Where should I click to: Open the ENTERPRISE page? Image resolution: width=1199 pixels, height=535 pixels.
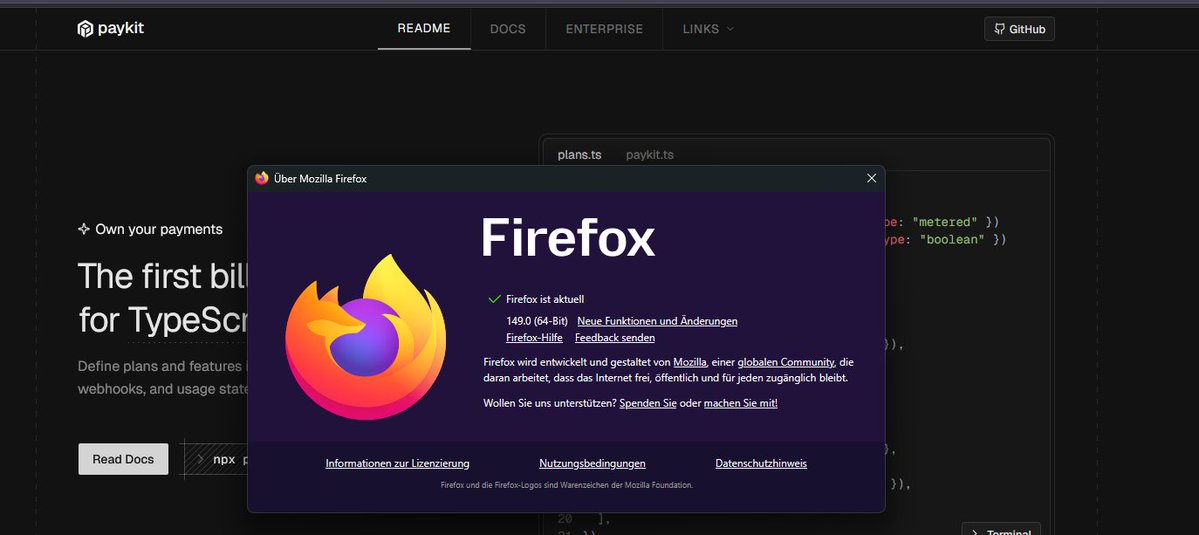click(x=604, y=29)
